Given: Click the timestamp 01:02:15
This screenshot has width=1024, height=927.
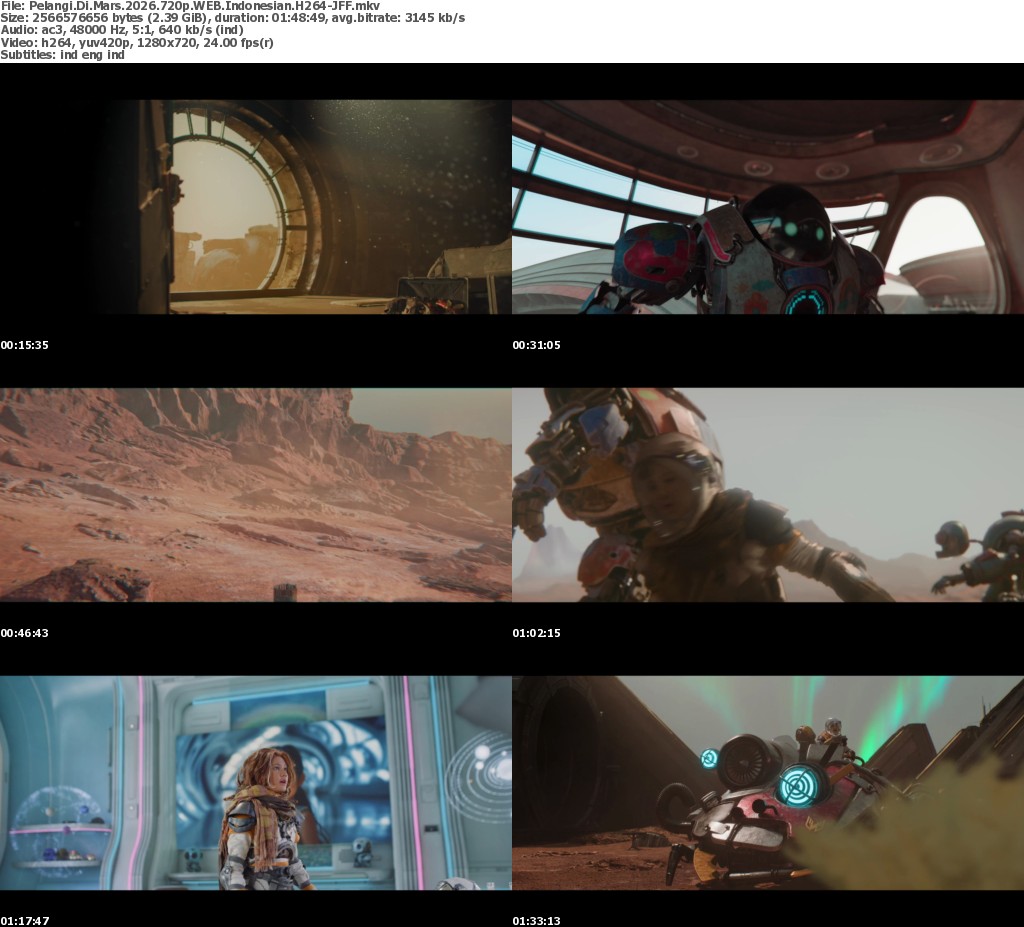Looking at the screenshot, I should click(x=536, y=633).
